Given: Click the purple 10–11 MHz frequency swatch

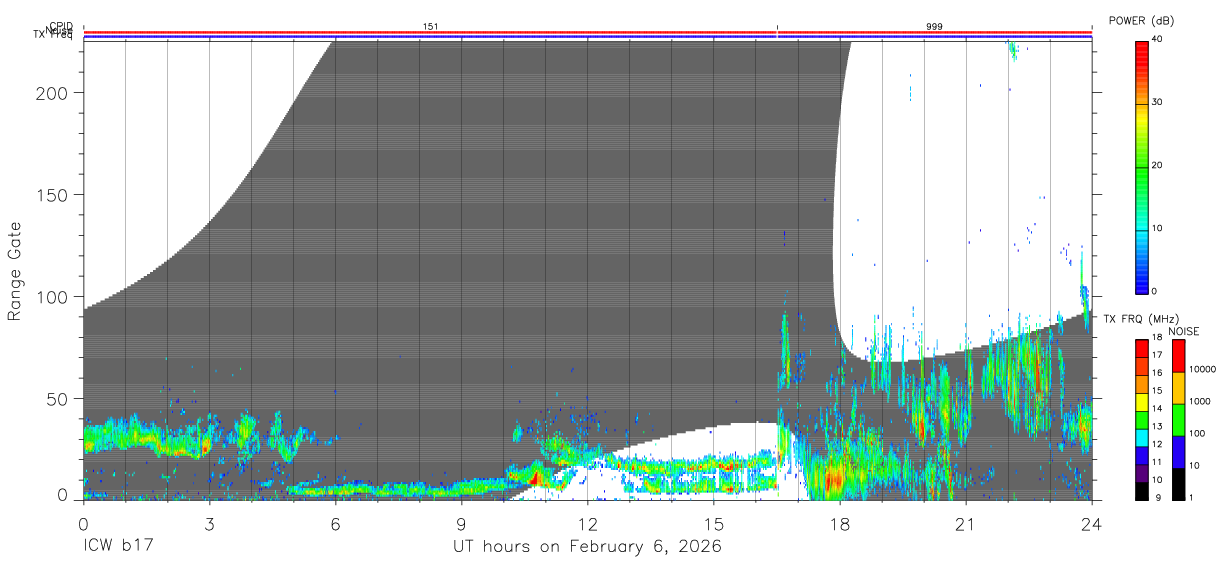Looking at the screenshot, I should (x=1141, y=471).
